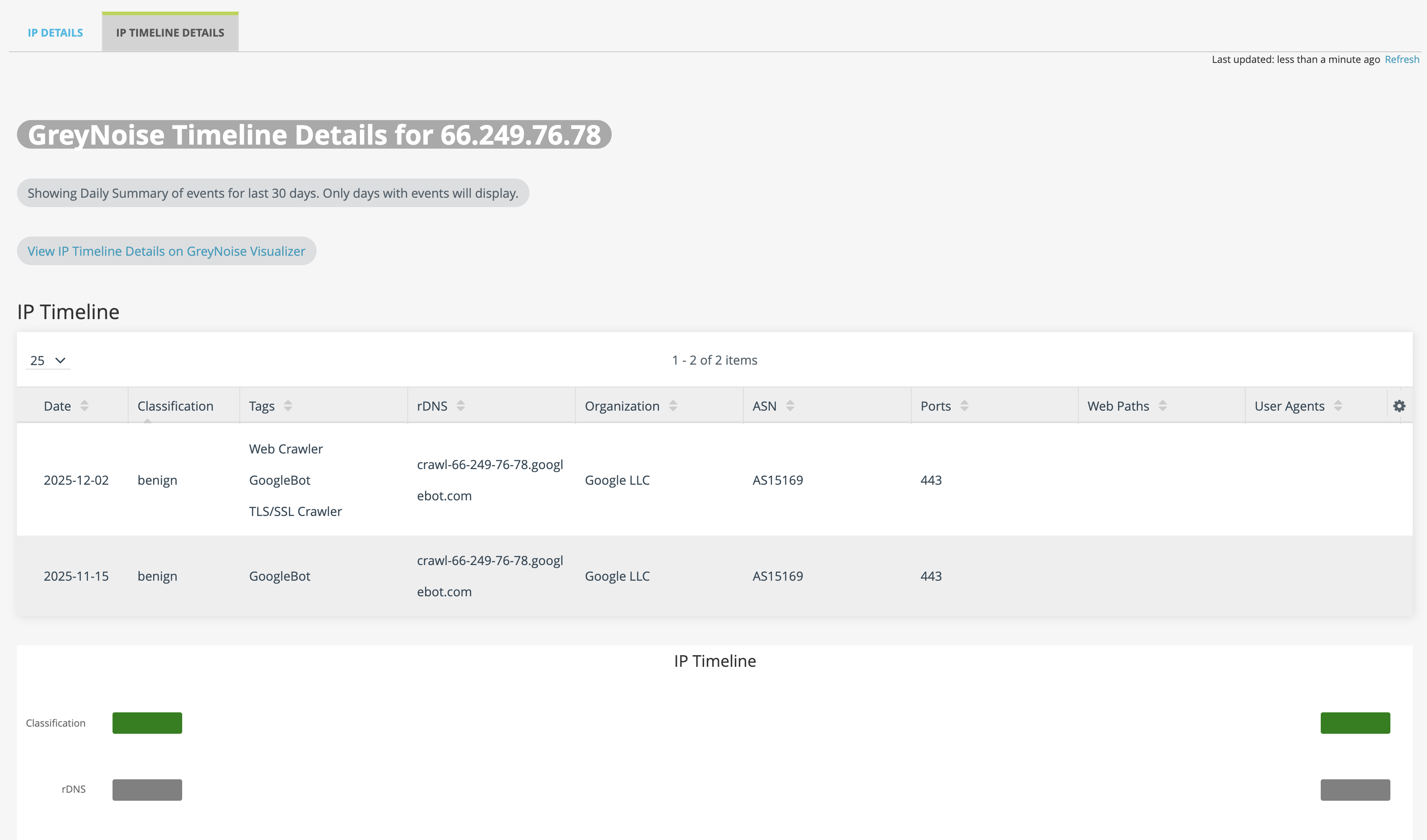This screenshot has width=1427, height=840.
Task: Open View IP Timeline Details on GreyNoise Visualizer
Action: (x=166, y=251)
